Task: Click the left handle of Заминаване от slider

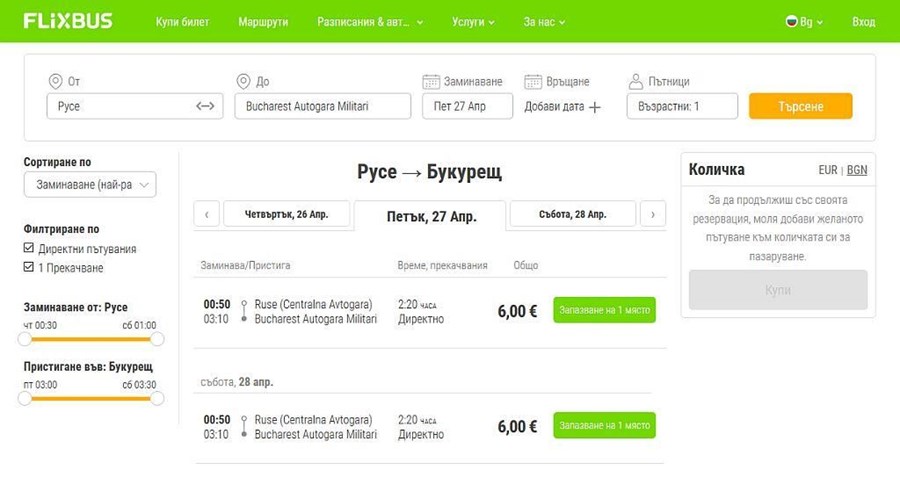Action: pos(25,339)
